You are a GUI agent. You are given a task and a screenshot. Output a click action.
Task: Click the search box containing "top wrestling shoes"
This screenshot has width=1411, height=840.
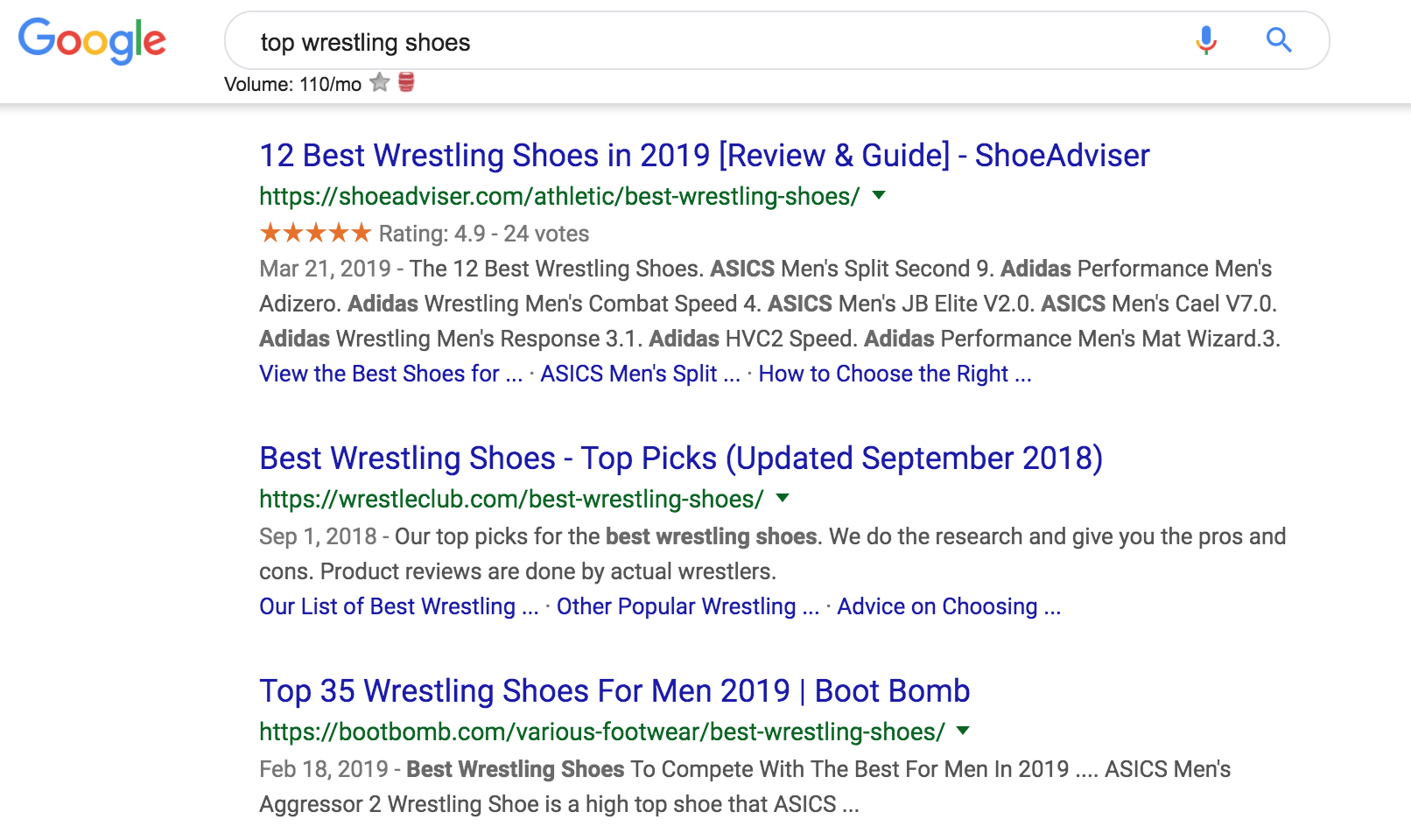click(x=700, y=42)
